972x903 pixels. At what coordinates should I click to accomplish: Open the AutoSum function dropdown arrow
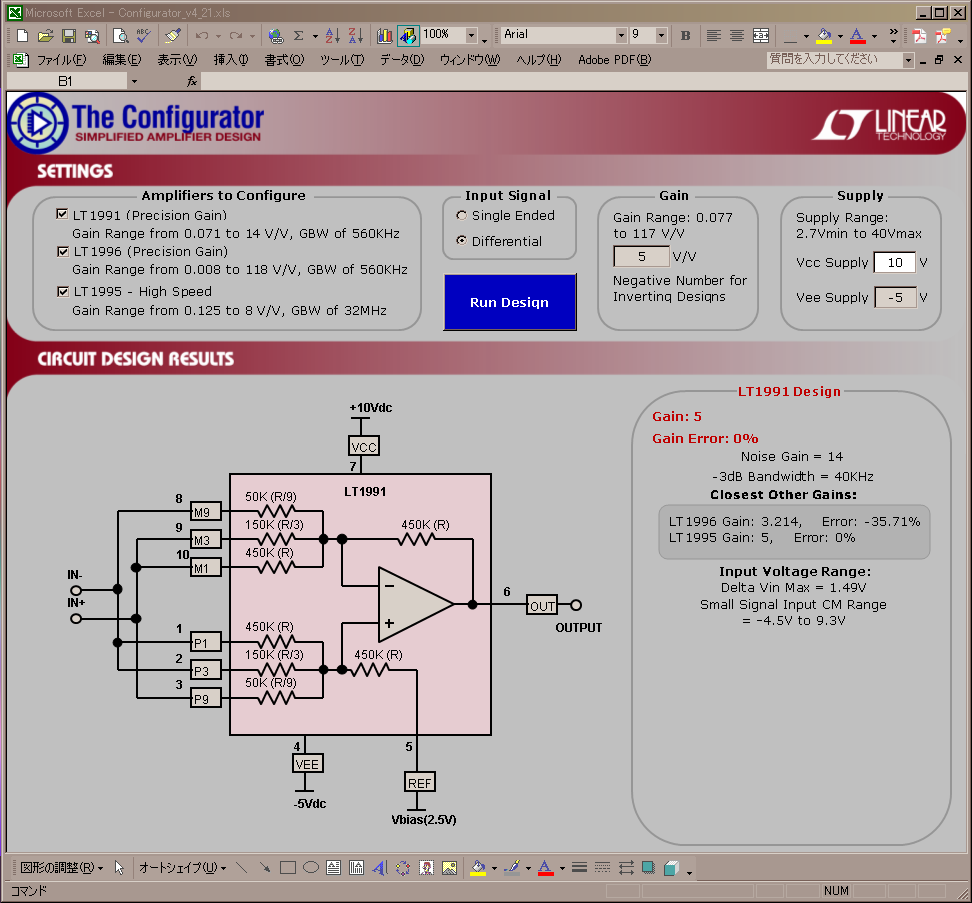(x=316, y=36)
